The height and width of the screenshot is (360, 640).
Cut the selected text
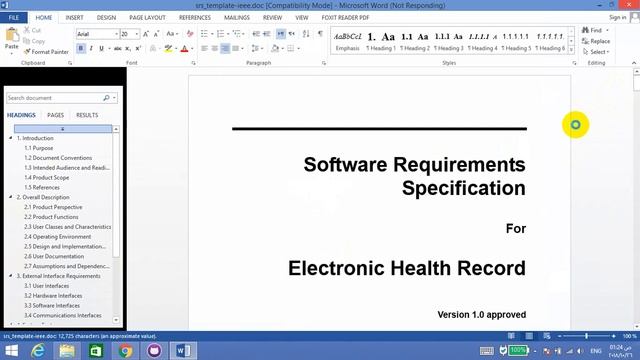32,30
